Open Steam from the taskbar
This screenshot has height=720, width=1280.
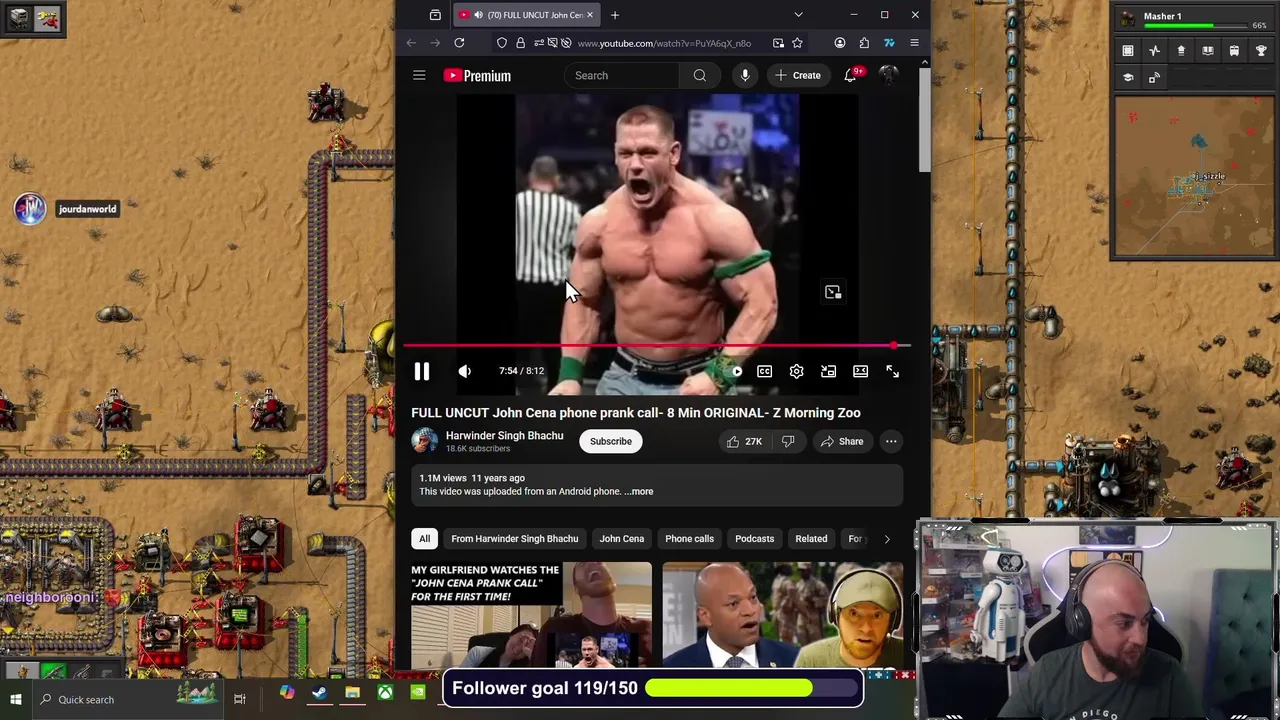click(319, 693)
